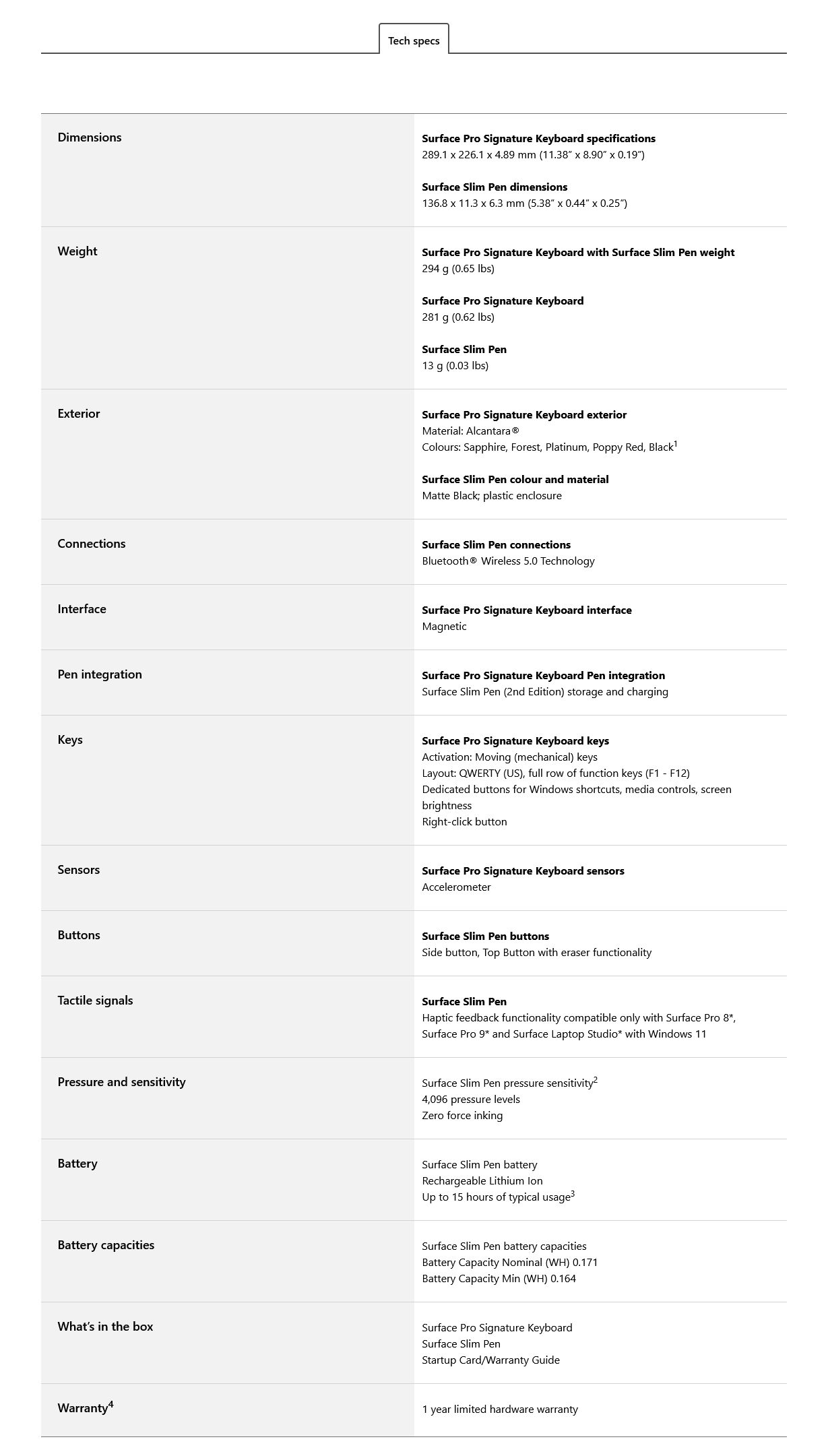828x1456 pixels.
Task: Select the Tactile signals heading
Action: click(95, 1001)
